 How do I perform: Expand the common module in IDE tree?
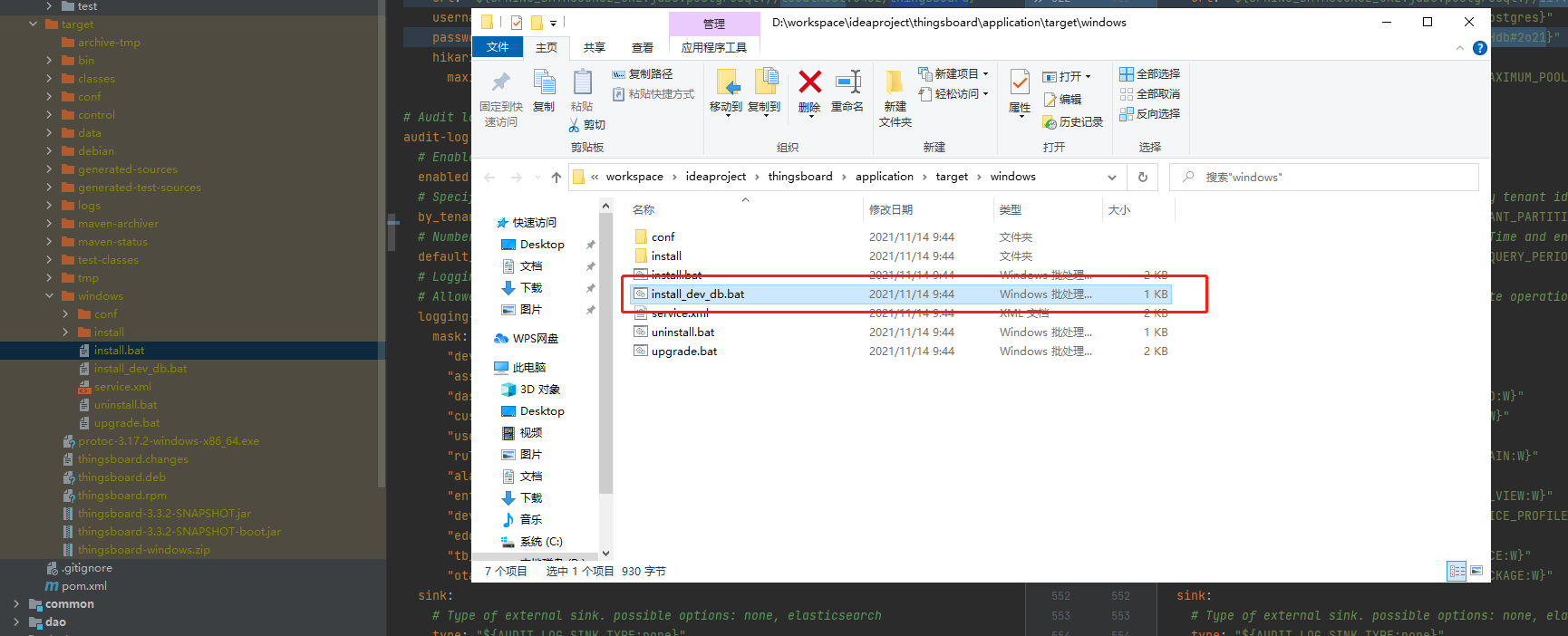coord(16,604)
